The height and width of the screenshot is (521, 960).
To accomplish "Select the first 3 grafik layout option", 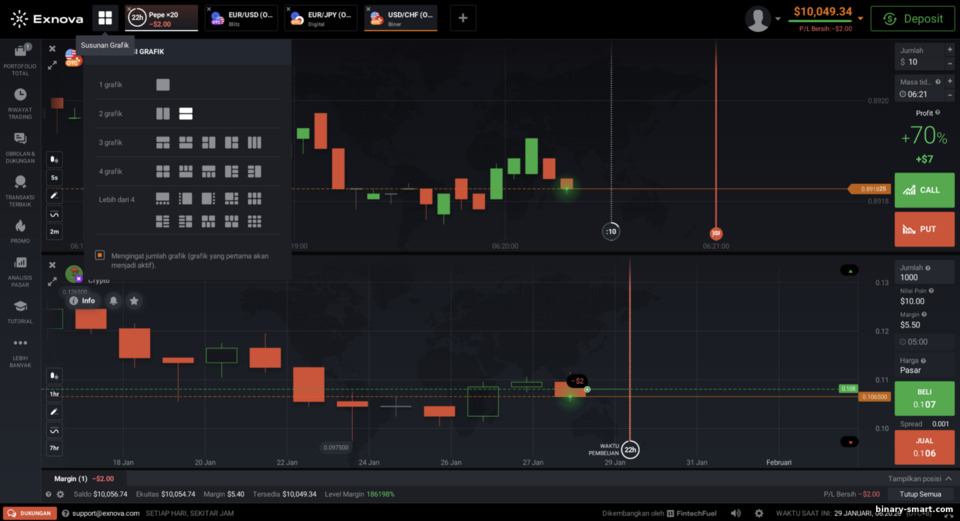I will tap(163, 143).
